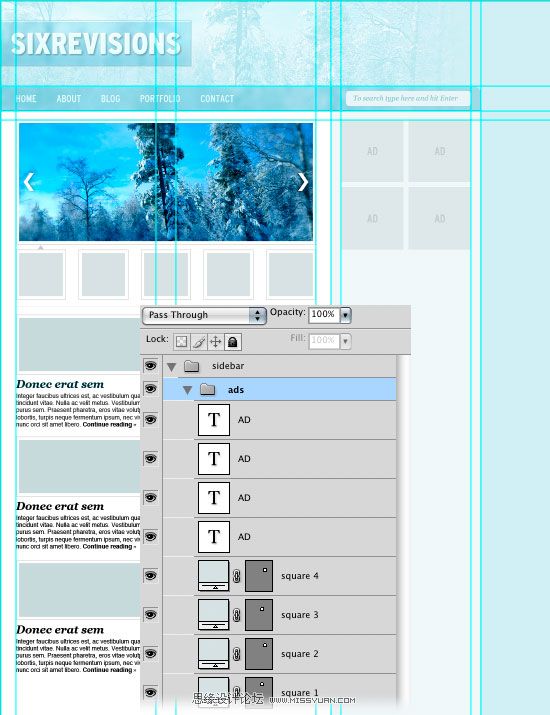Hide the square 3 layer
This screenshot has width=550, height=715.
coord(150,615)
